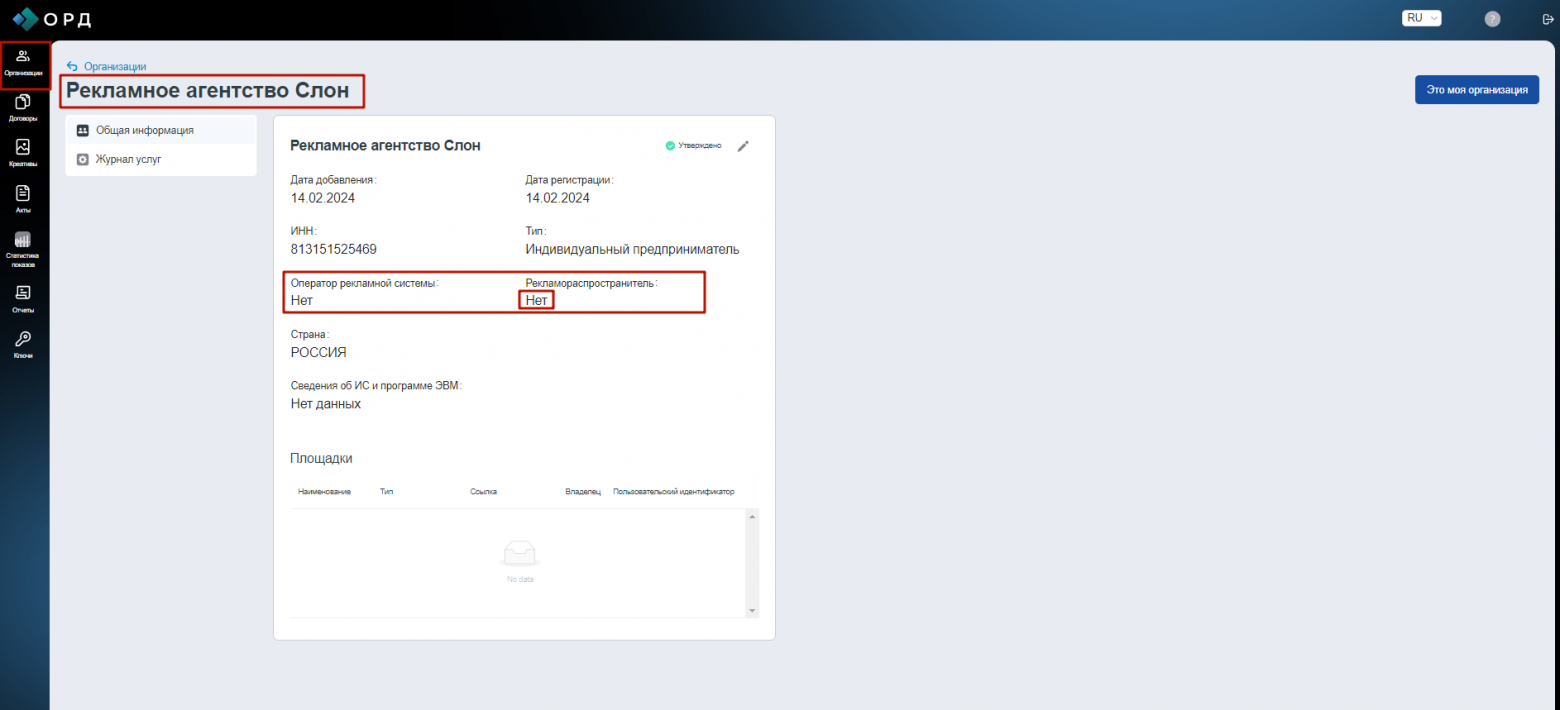Open the Организации sidebar section
This screenshot has height=710, width=1560.
coord(23,63)
